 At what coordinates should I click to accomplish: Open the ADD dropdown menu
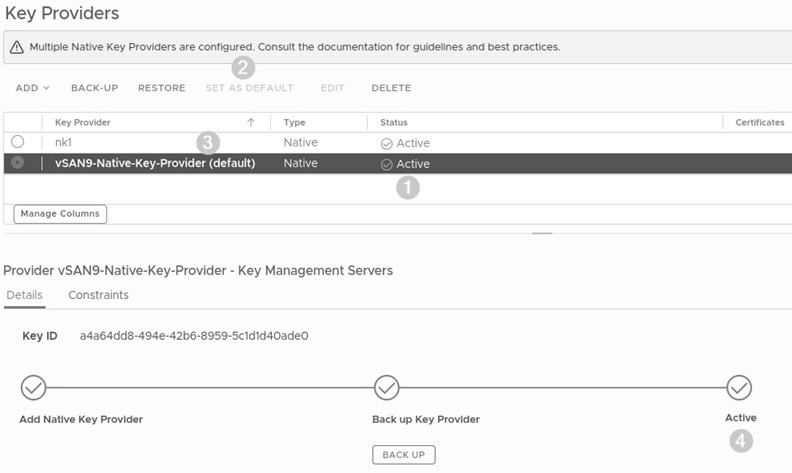pos(32,88)
